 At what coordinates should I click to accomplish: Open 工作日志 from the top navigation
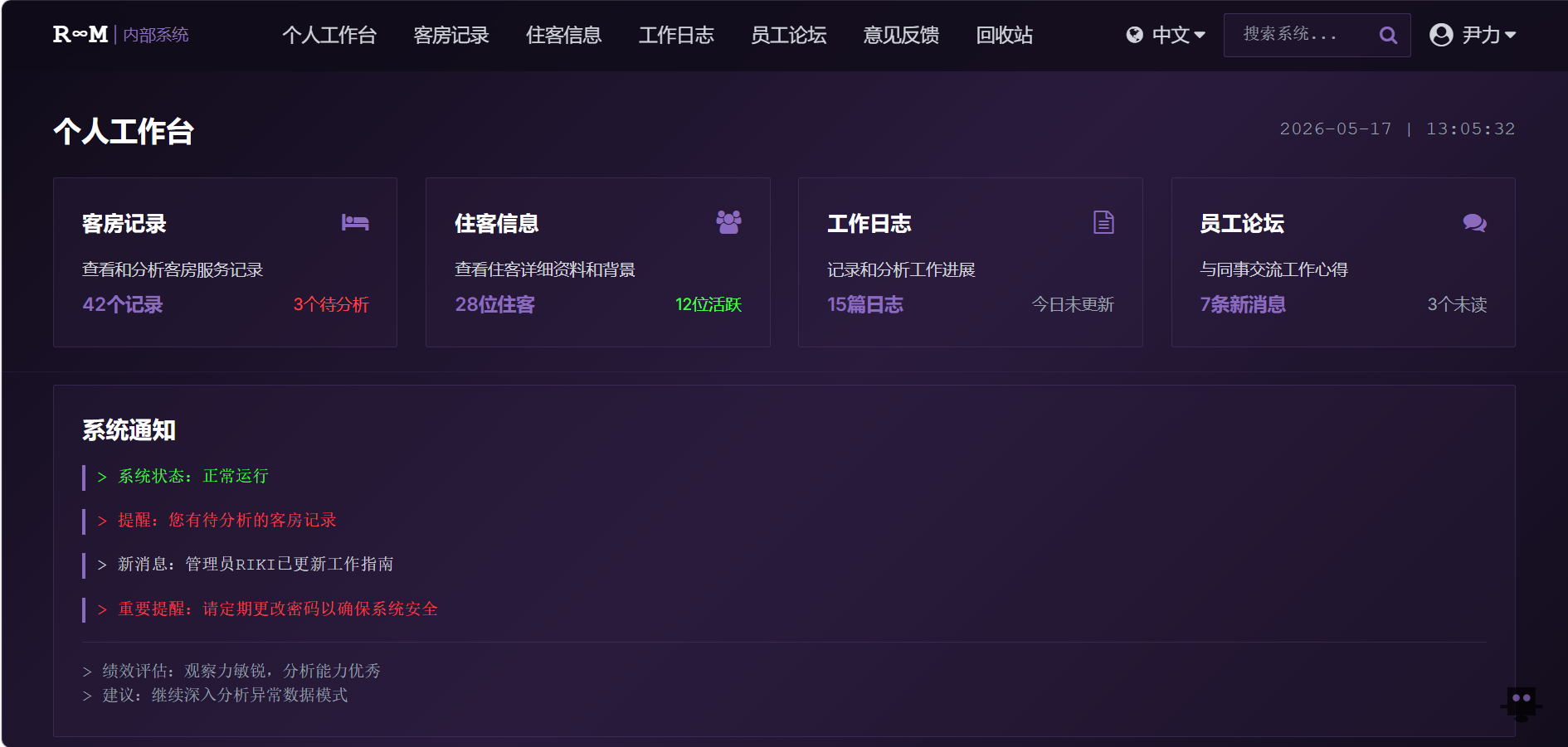pyautogui.click(x=676, y=35)
